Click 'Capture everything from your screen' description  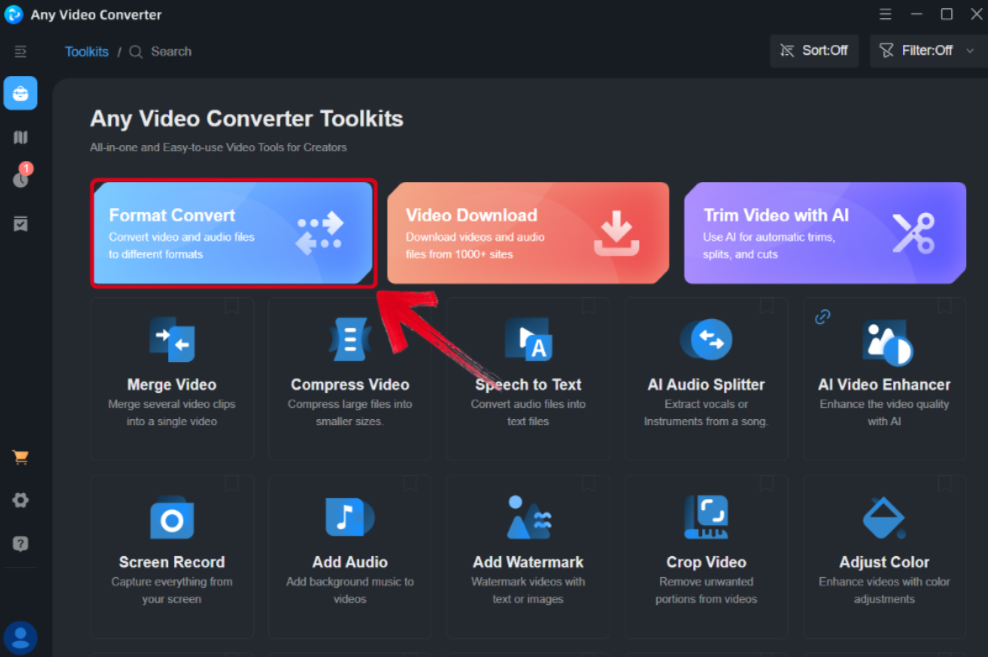pos(172,590)
